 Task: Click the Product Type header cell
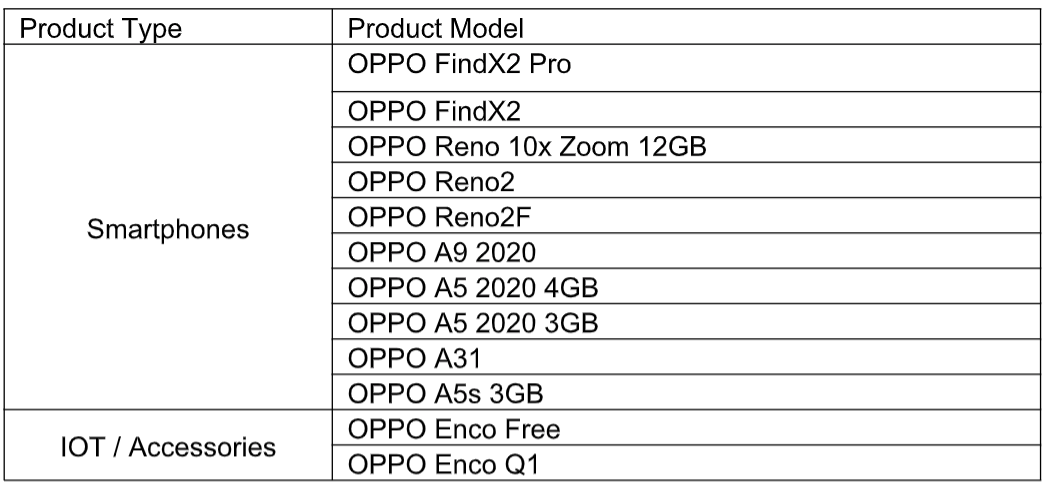click(102, 28)
